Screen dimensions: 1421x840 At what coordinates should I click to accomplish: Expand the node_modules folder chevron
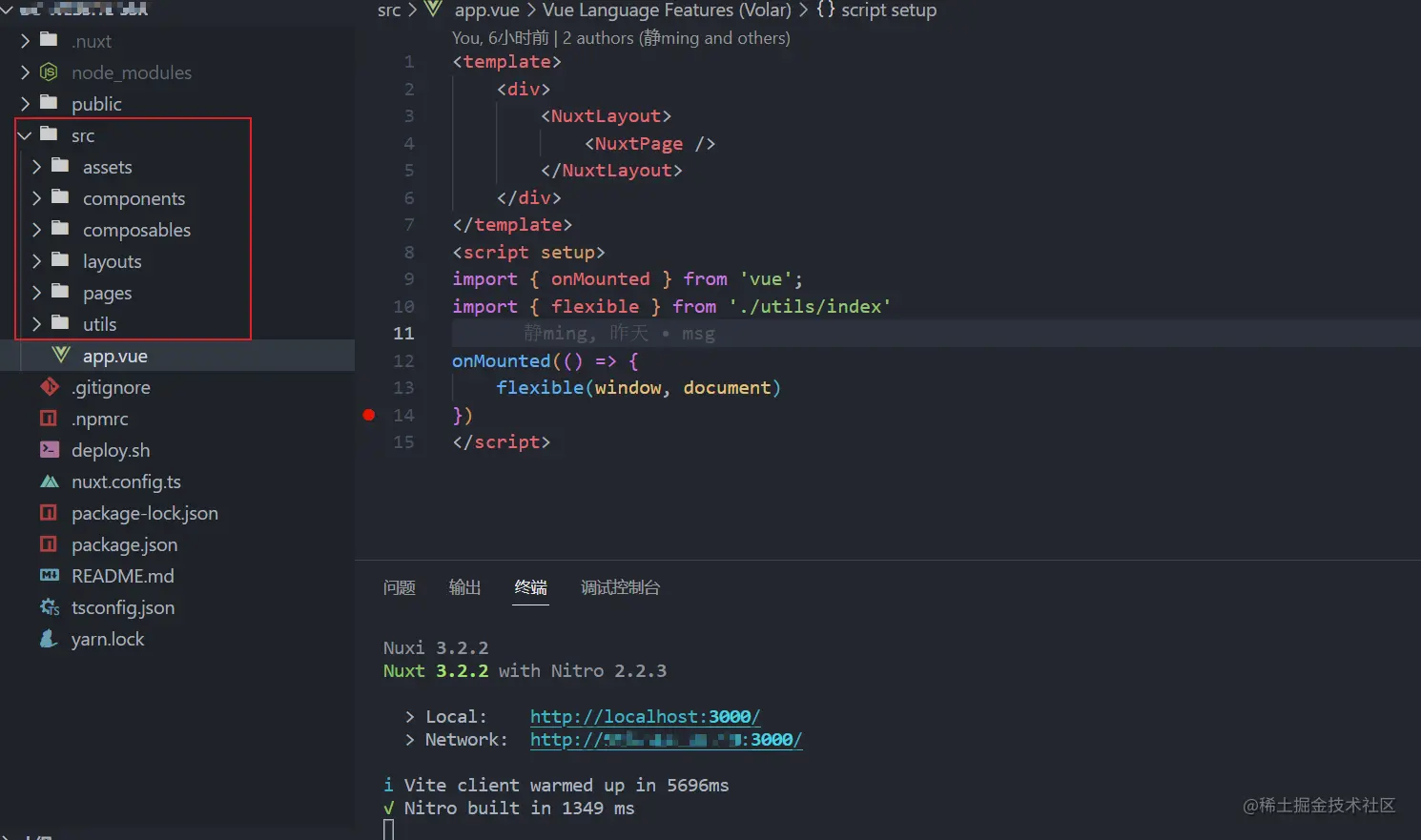[x=26, y=72]
